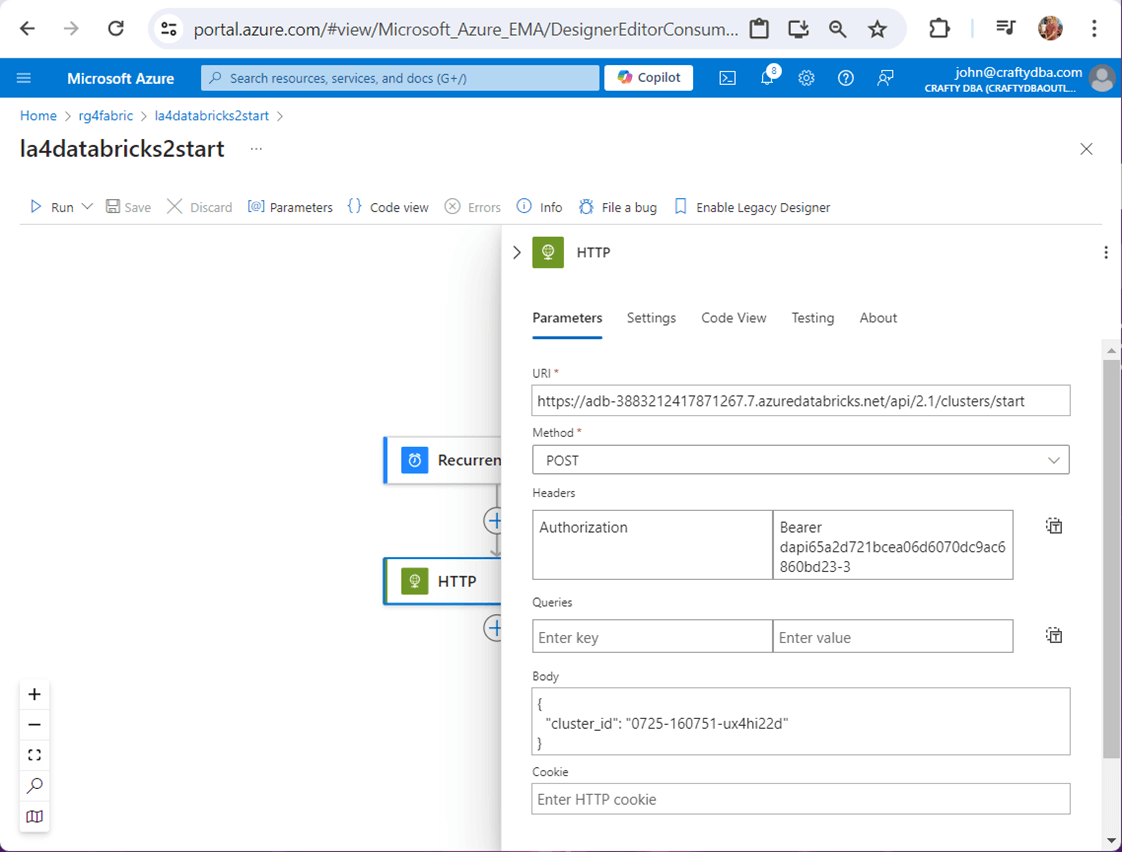Reload the Azure portal page

click(x=115, y=29)
